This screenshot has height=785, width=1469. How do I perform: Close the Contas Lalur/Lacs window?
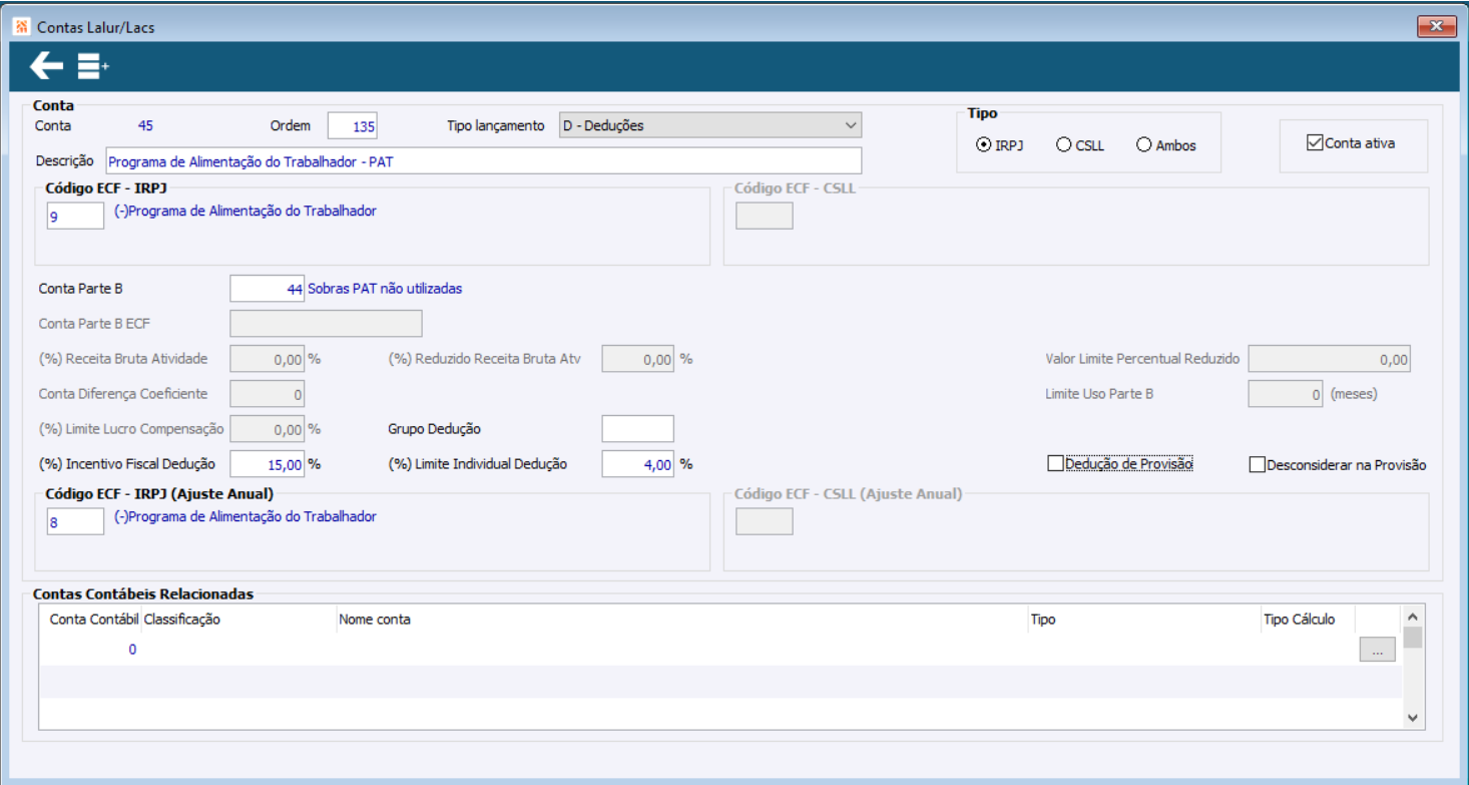pos(1436,27)
